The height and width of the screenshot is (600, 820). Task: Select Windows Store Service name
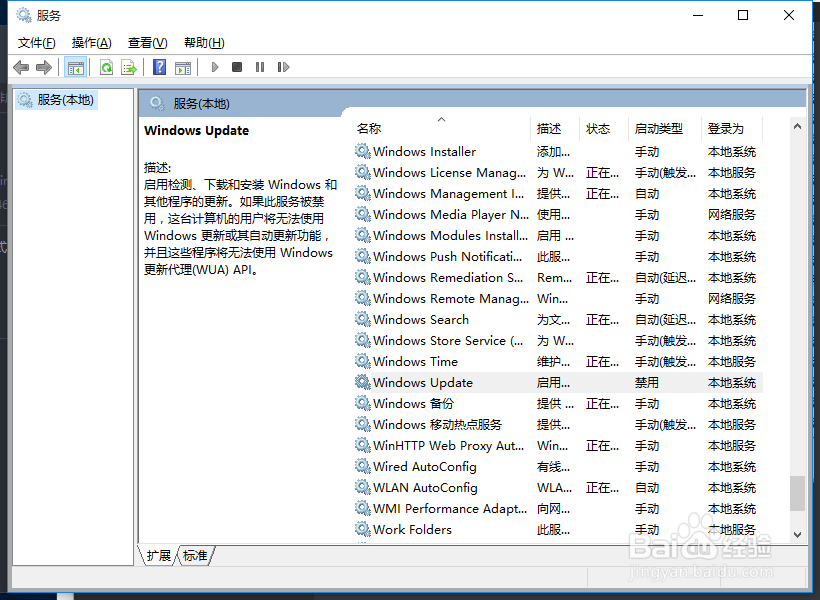coord(448,340)
